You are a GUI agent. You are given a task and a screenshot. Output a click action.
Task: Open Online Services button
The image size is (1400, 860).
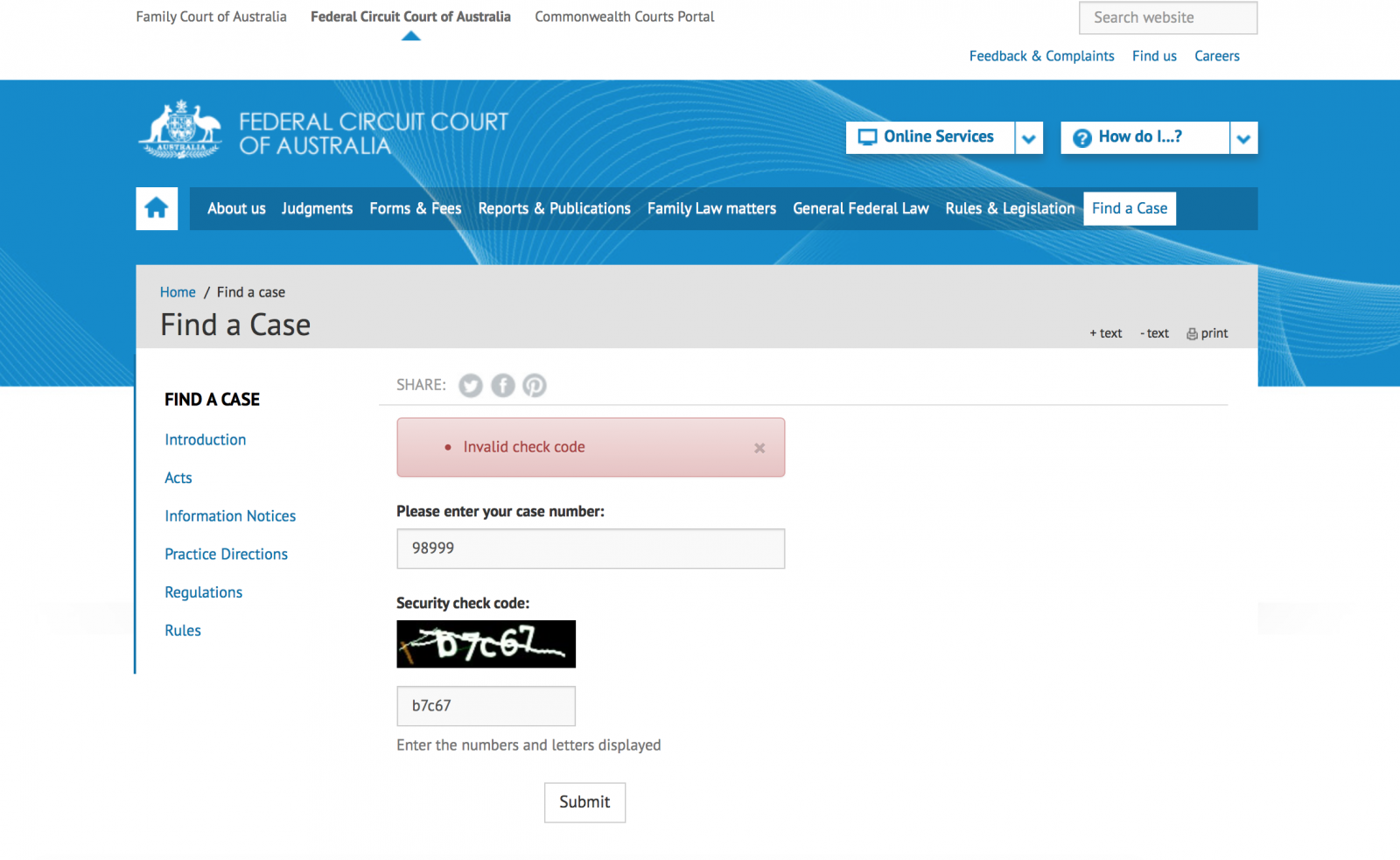pos(930,137)
